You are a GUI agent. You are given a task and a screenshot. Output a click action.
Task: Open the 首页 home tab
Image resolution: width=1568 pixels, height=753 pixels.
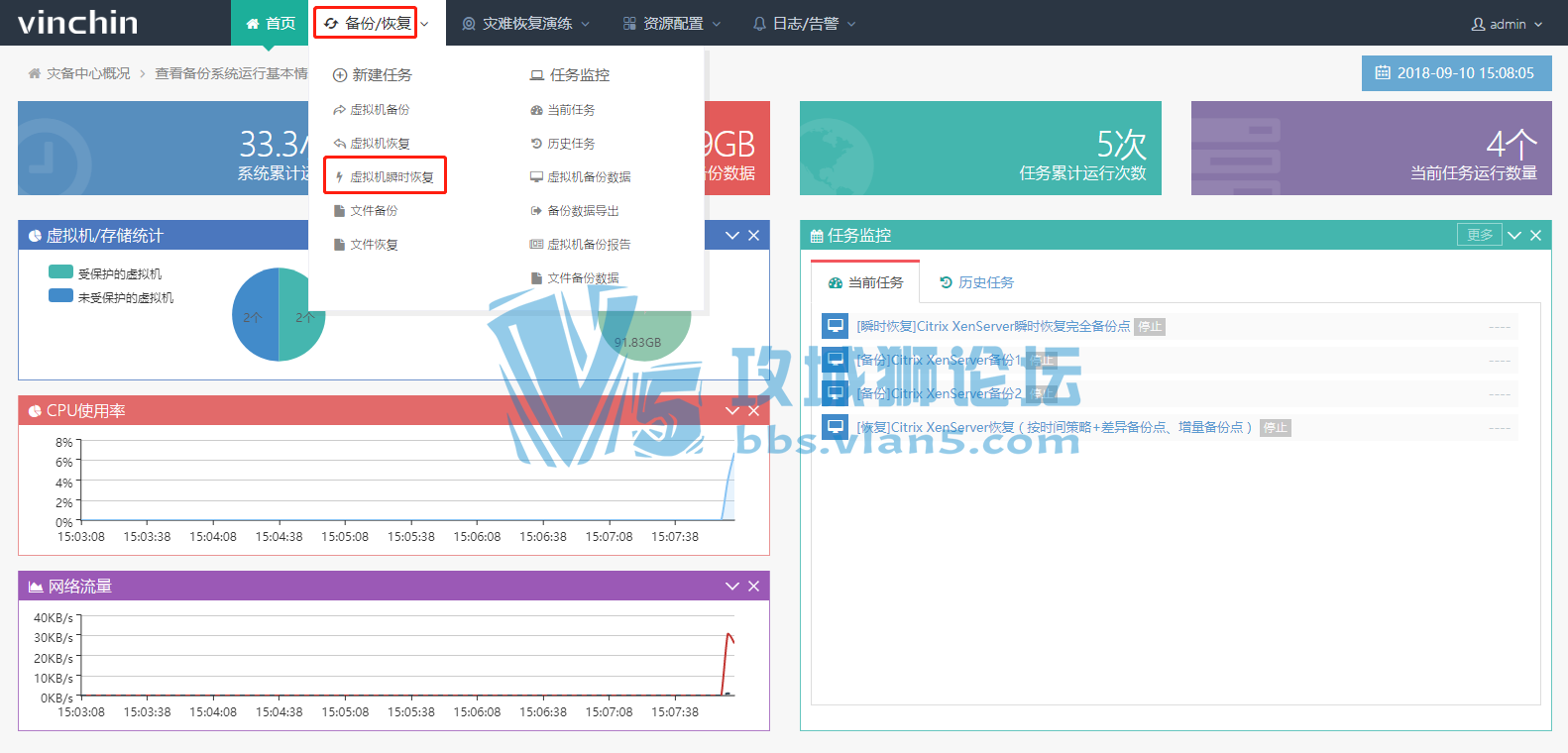point(271,23)
